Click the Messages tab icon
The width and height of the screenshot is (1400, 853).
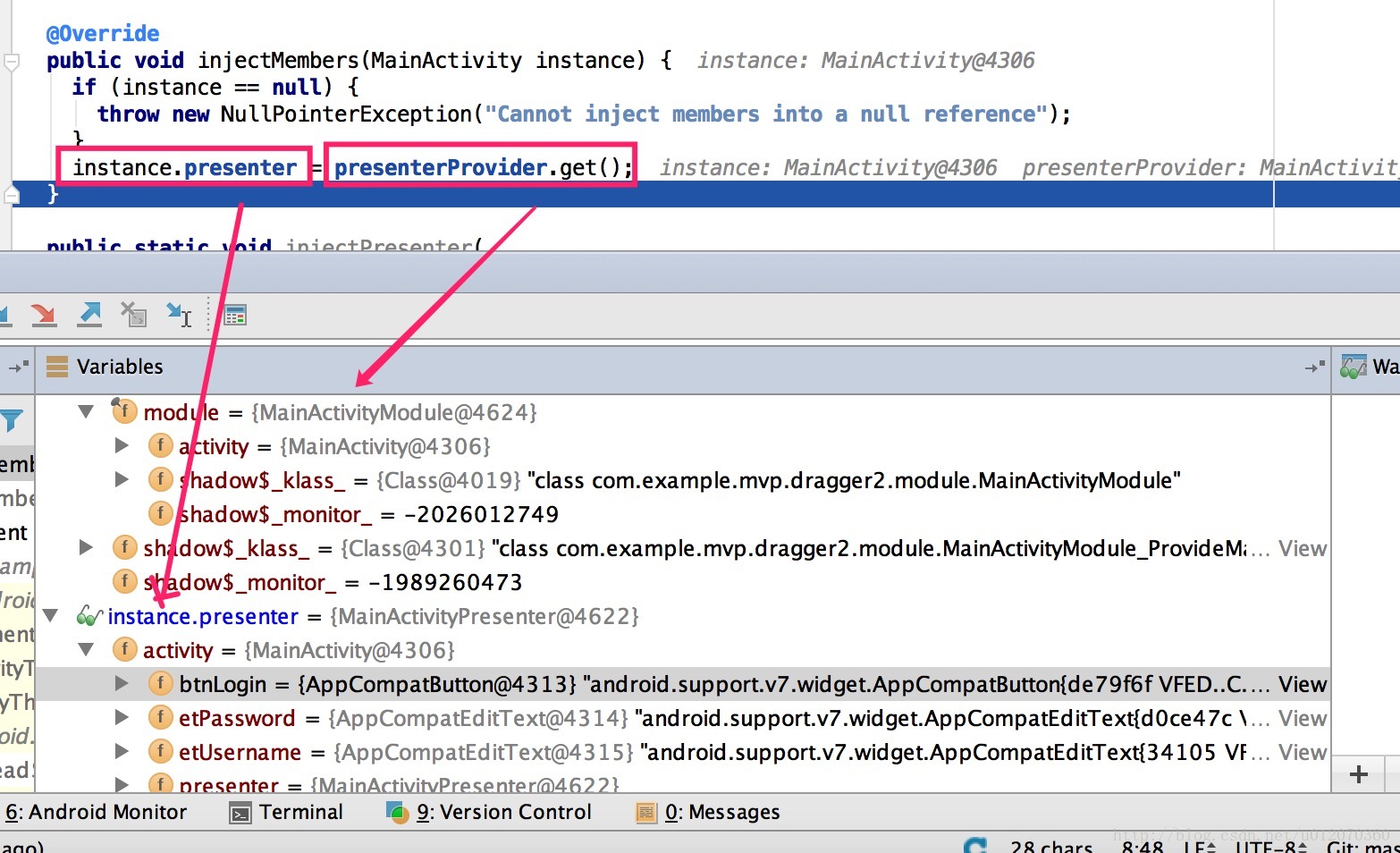(645, 813)
